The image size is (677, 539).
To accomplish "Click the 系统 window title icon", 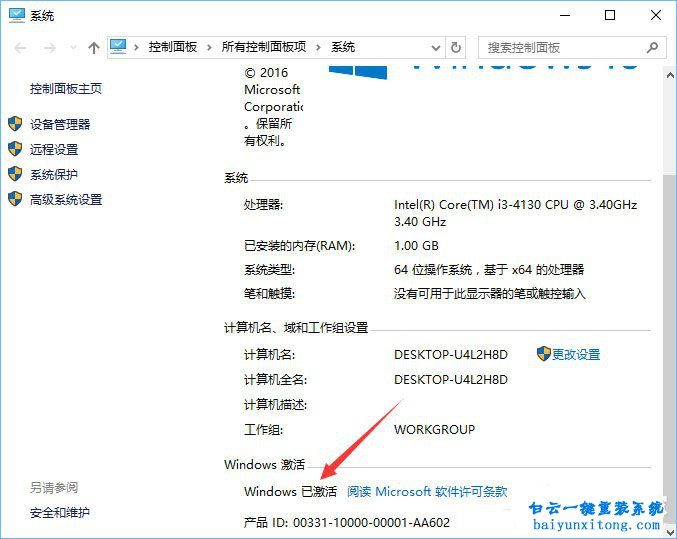I will tap(17, 16).
